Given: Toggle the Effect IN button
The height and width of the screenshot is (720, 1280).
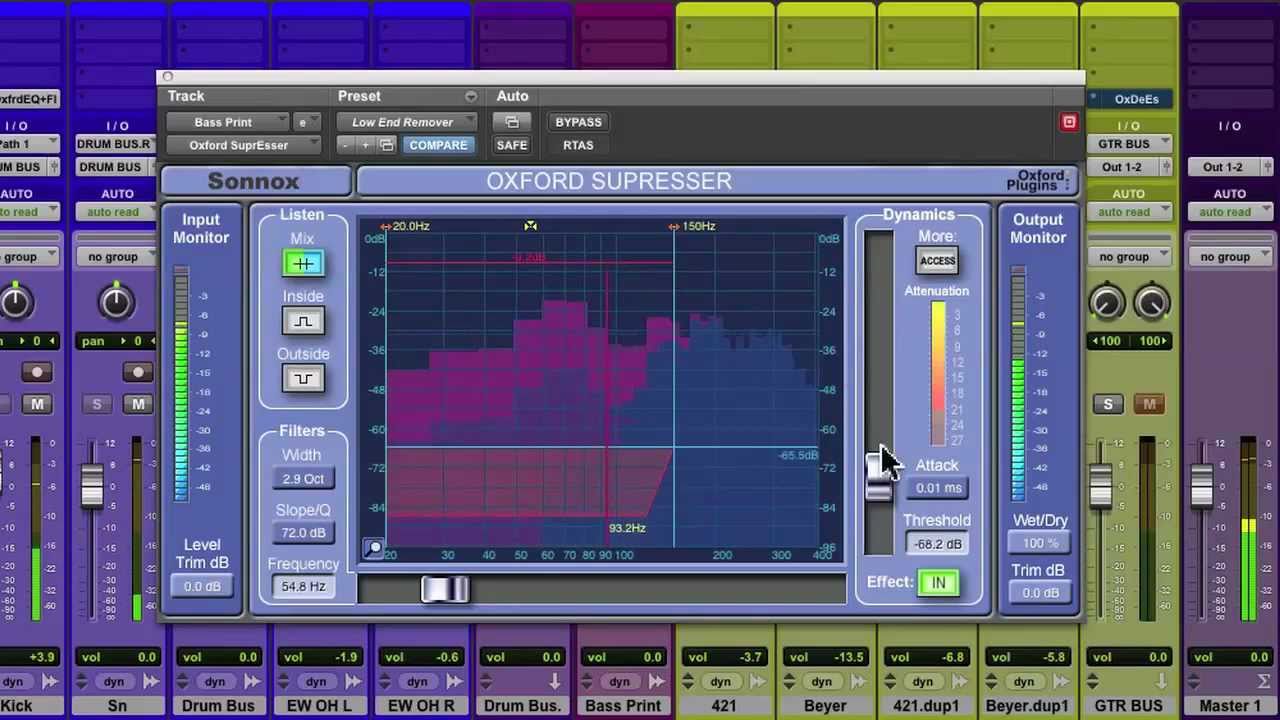Looking at the screenshot, I should 937,583.
